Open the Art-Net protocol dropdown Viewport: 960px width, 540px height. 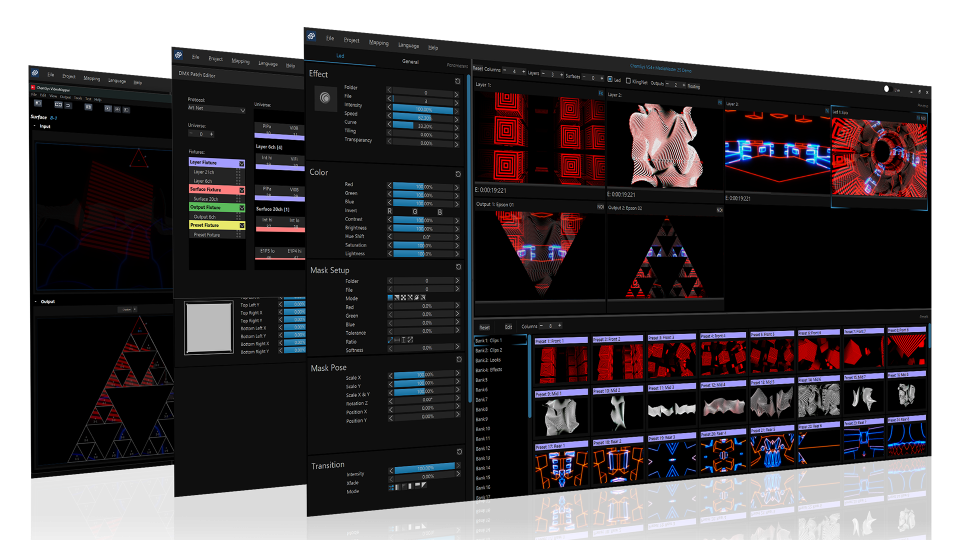pyautogui.click(x=216, y=109)
